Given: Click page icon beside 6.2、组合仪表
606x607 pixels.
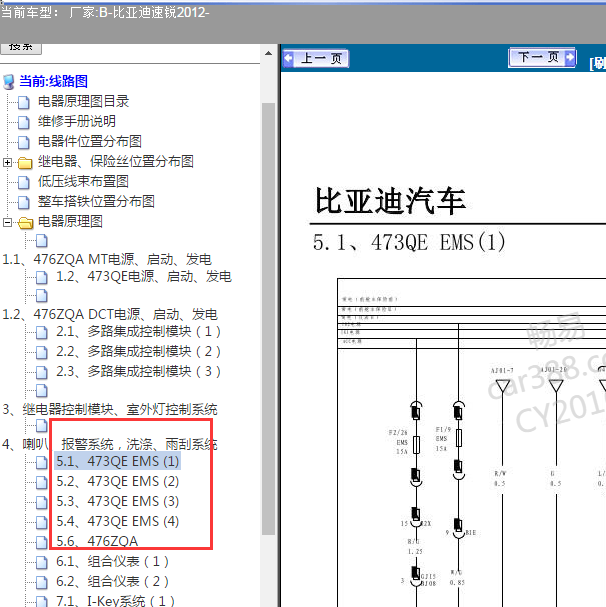Looking at the screenshot, I should tap(41, 583).
